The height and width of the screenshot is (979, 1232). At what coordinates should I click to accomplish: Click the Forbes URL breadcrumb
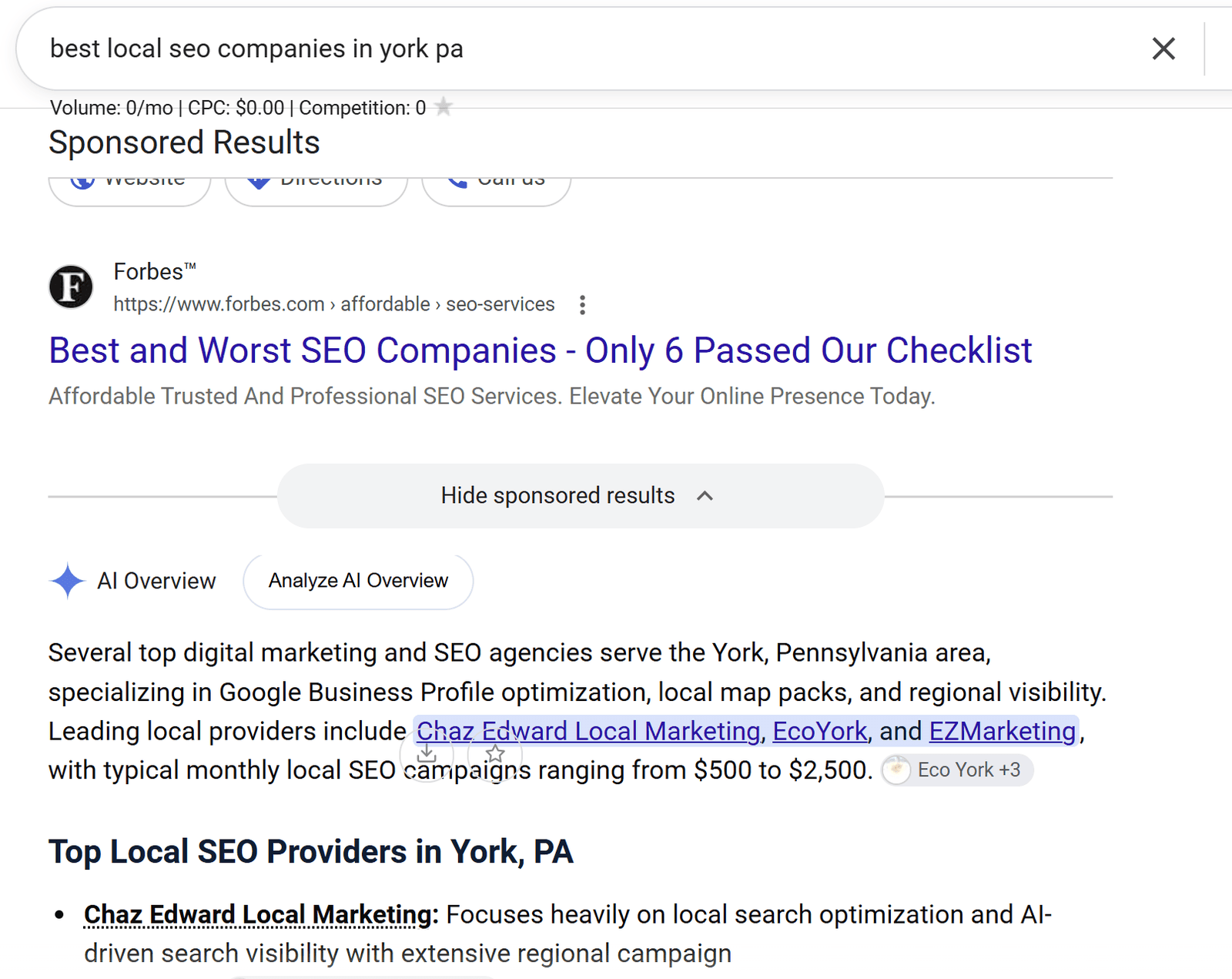pyautogui.click(x=334, y=304)
